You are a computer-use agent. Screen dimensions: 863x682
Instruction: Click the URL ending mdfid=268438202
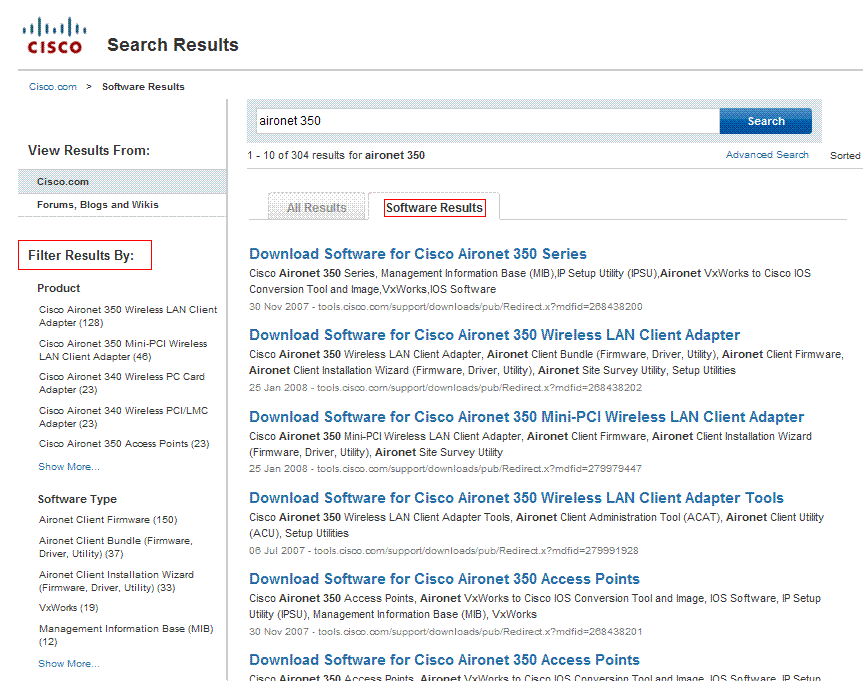coord(479,388)
